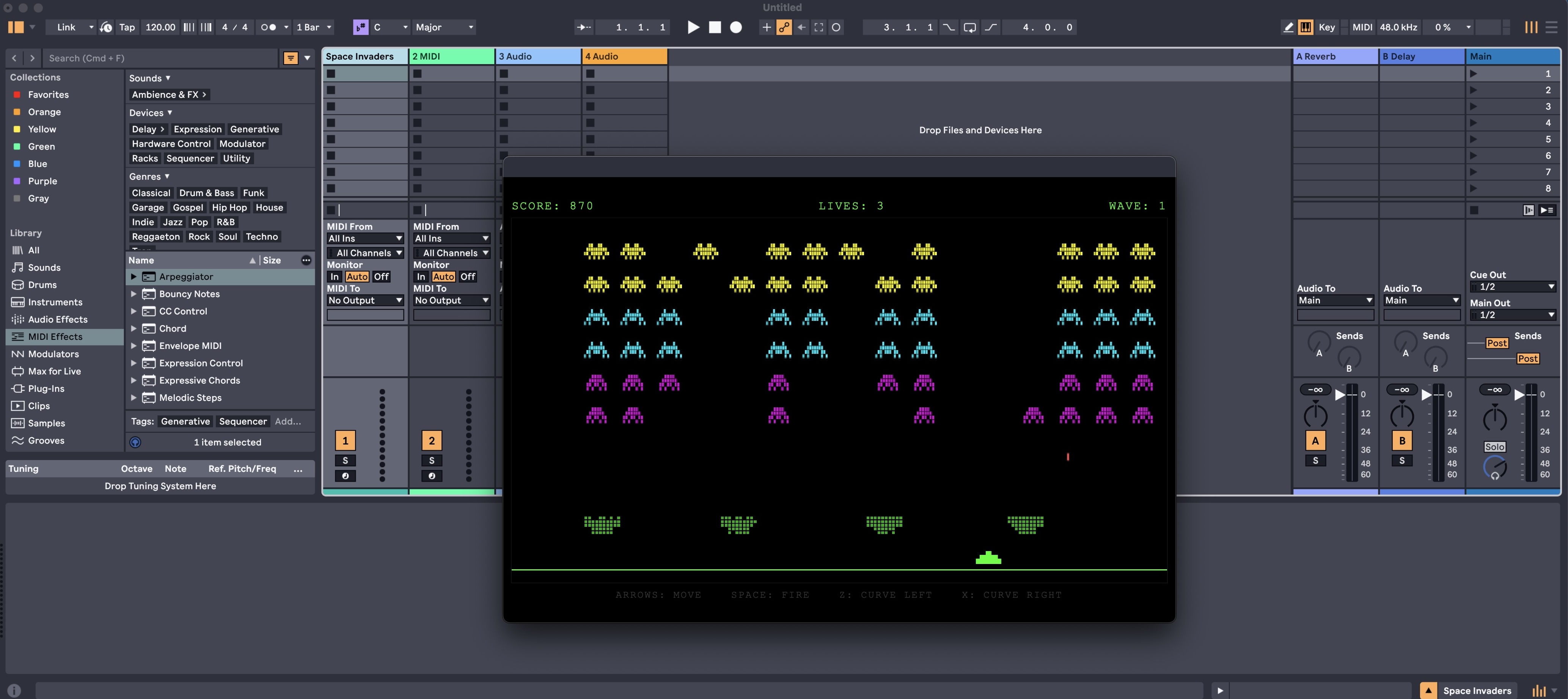Click the transport Stop button
Screen dimensions: 1568x699
tap(715, 27)
